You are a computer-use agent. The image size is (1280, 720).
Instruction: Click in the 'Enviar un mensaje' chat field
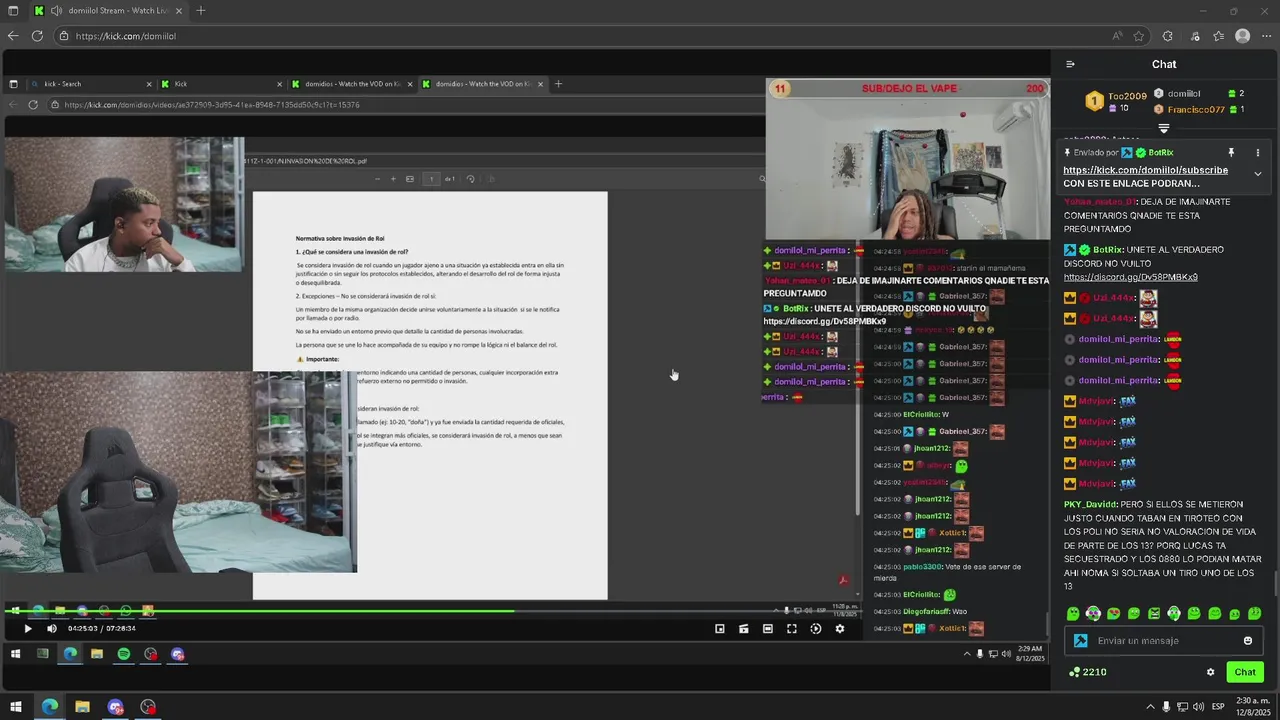(x=1165, y=641)
